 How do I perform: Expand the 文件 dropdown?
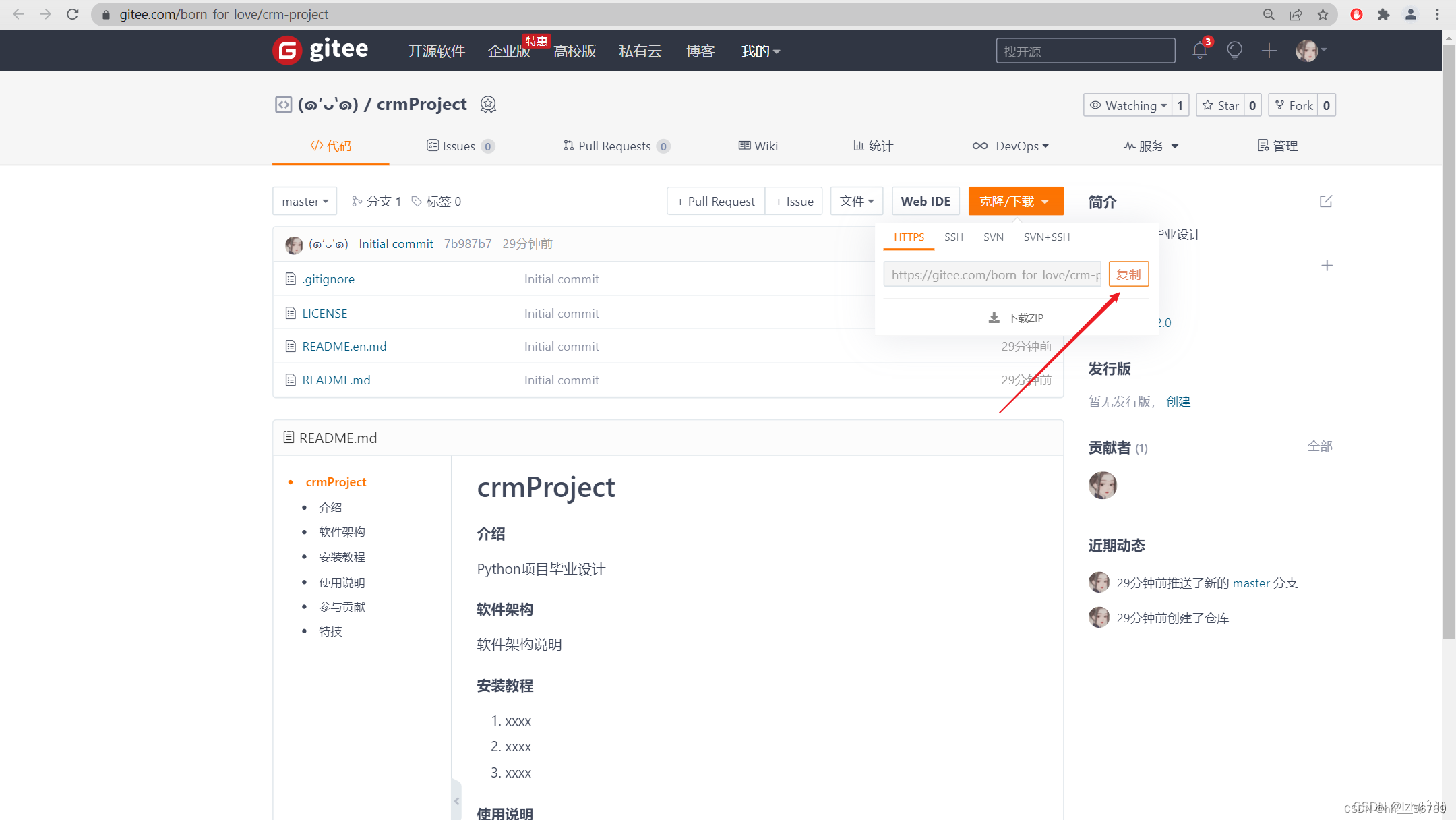856,202
